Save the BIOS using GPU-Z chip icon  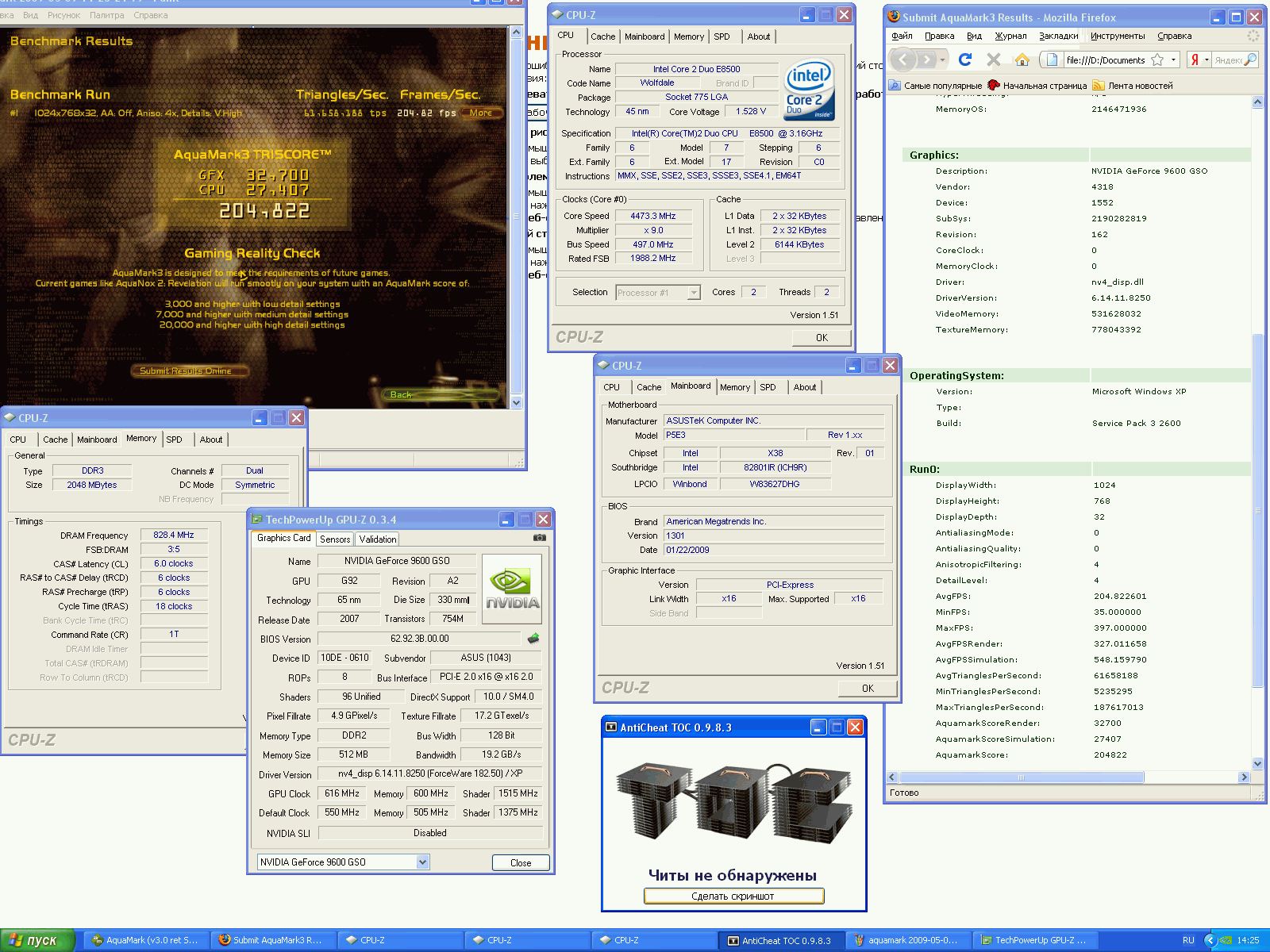(x=533, y=638)
